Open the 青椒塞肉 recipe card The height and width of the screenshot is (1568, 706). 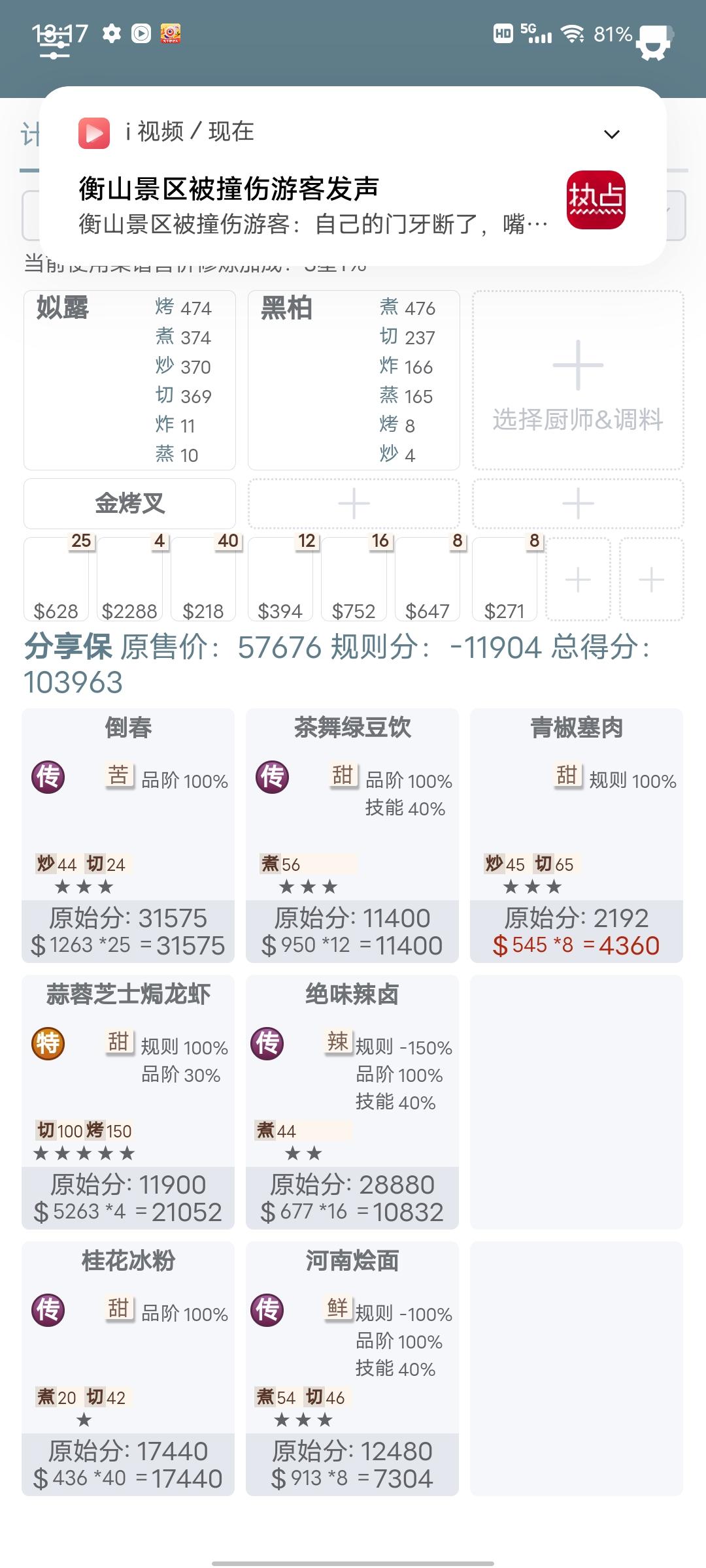click(577, 836)
